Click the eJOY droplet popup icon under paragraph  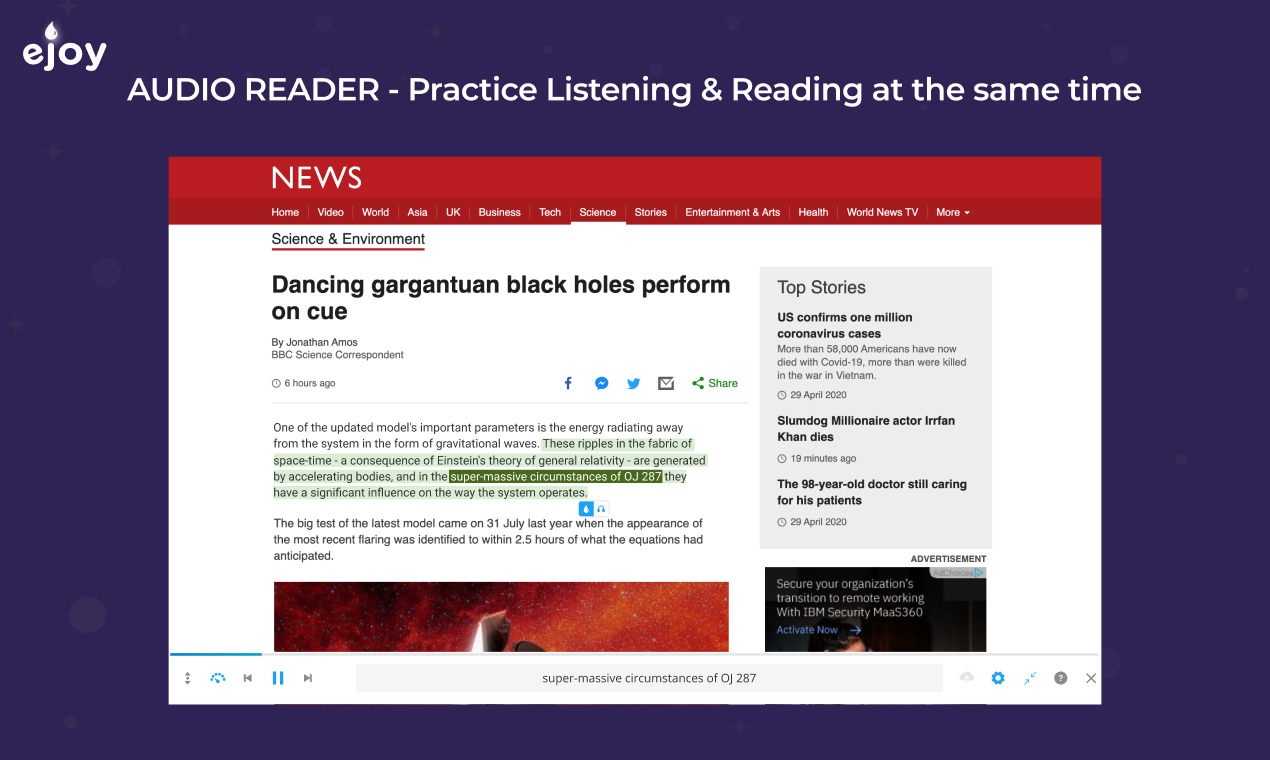click(x=586, y=509)
